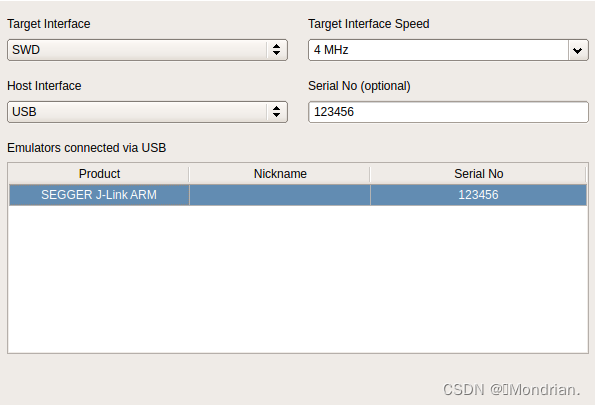Click inside the 4 MHz speed field
This screenshot has width=595, height=405.
point(438,50)
